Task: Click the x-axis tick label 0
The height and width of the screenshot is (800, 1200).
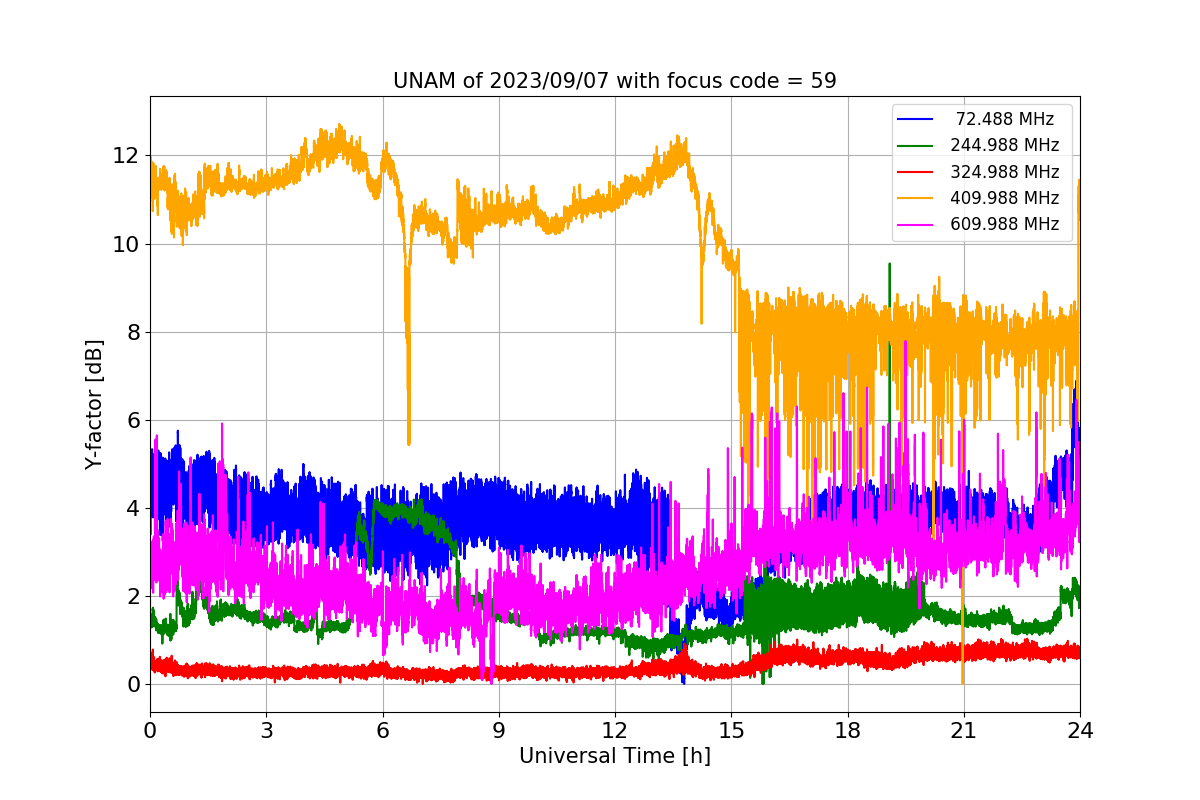Action: point(150,731)
